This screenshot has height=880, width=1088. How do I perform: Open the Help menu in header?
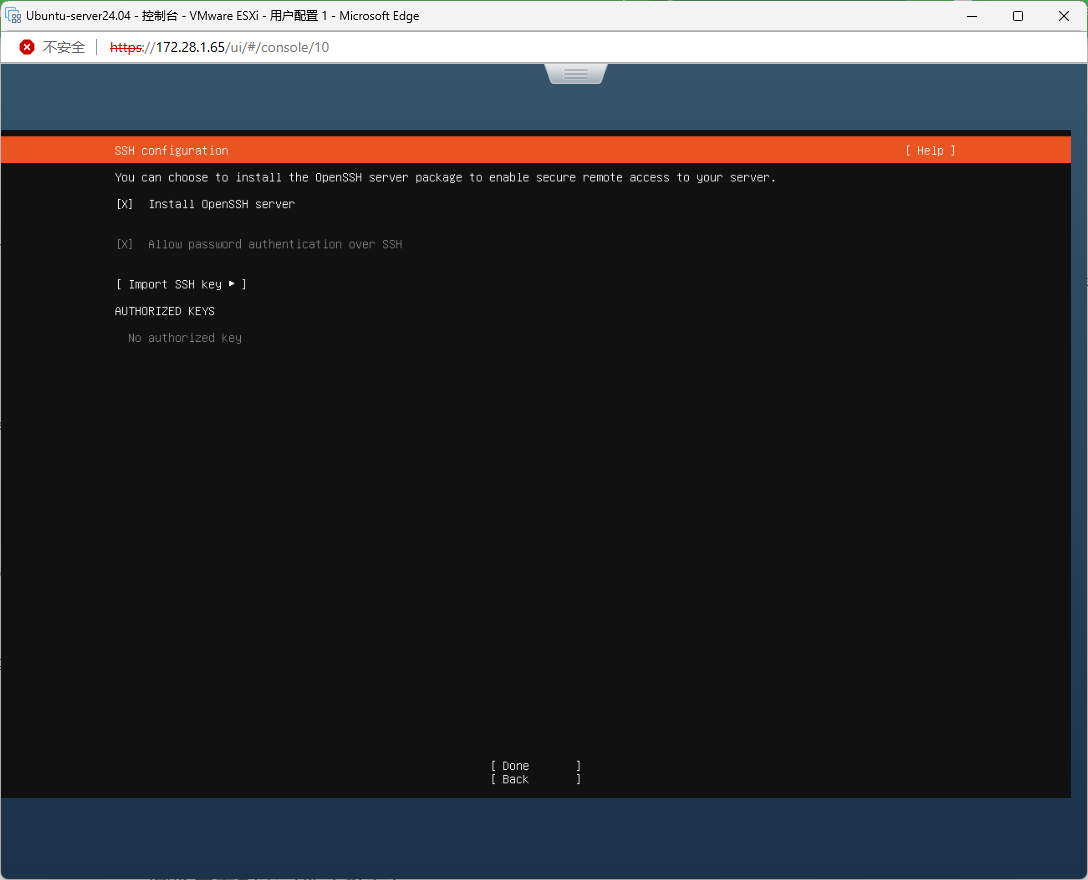(930, 151)
